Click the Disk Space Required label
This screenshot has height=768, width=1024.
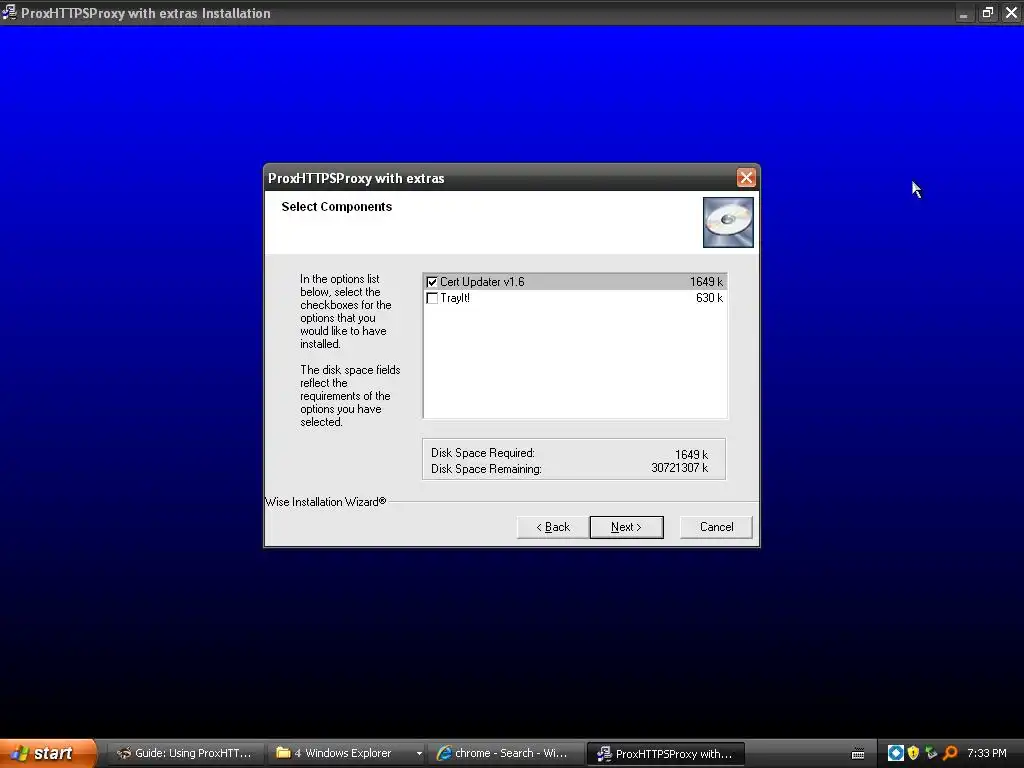pos(483,453)
